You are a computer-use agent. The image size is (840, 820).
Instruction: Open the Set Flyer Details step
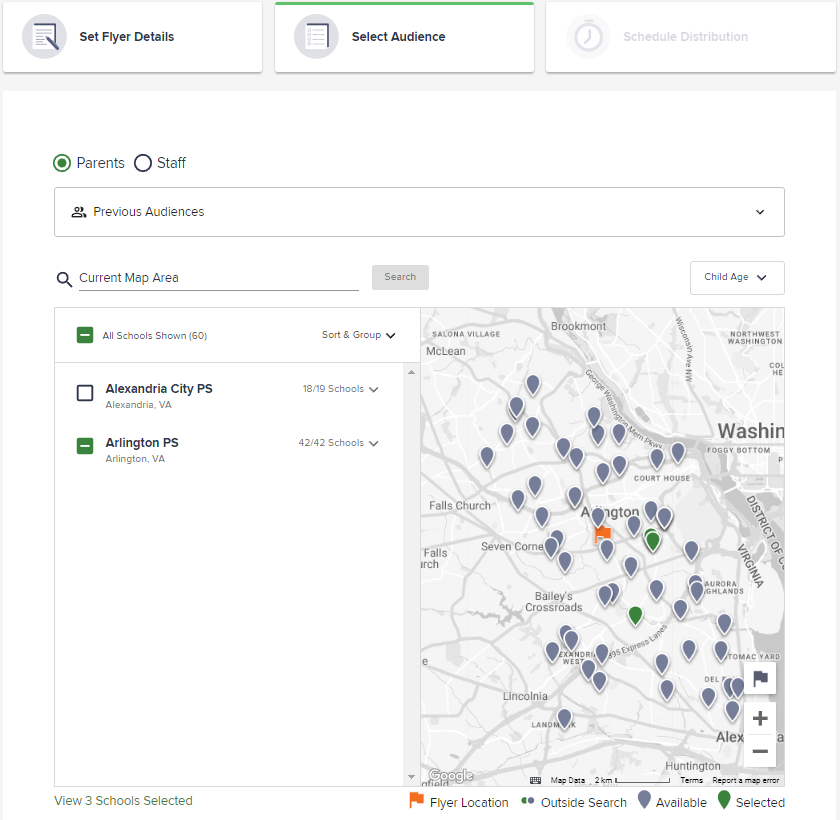click(132, 37)
